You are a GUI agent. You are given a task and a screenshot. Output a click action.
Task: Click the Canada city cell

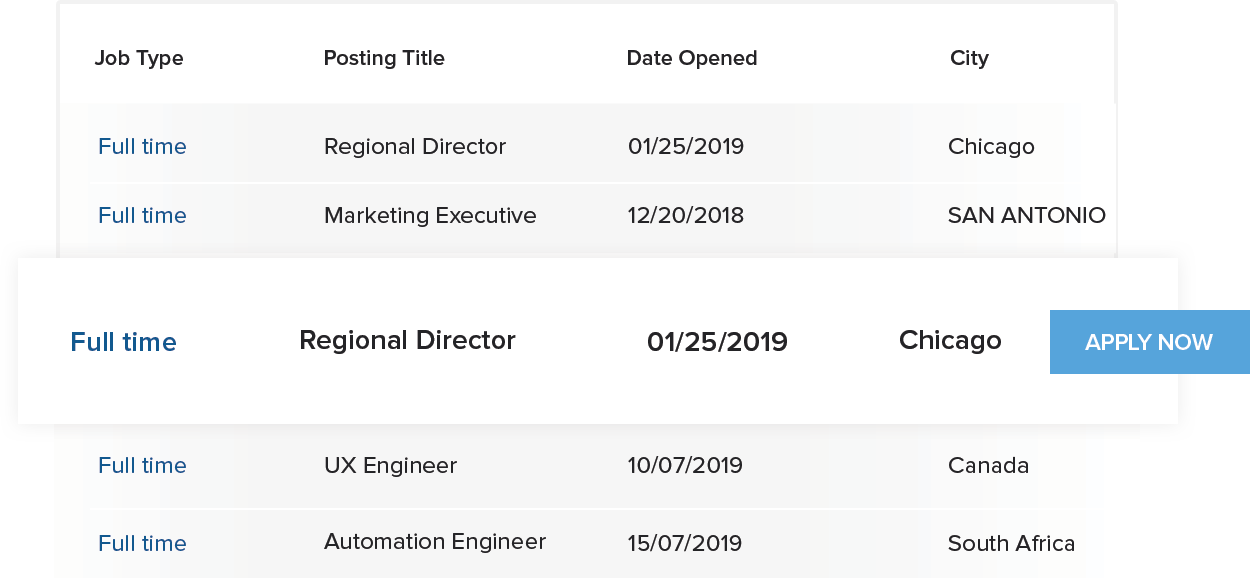click(x=988, y=465)
